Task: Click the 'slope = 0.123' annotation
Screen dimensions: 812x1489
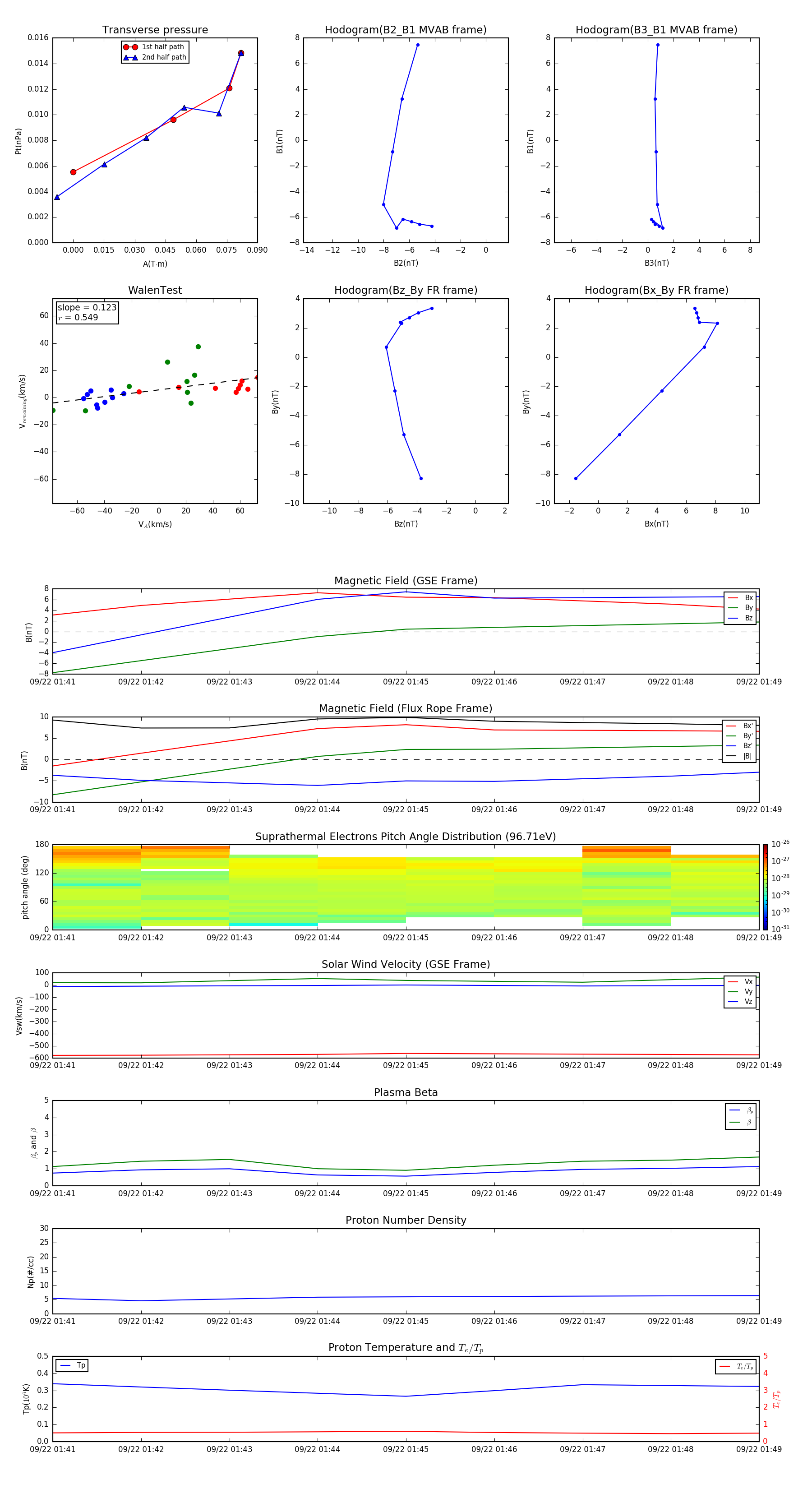Action: pos(87,308)
